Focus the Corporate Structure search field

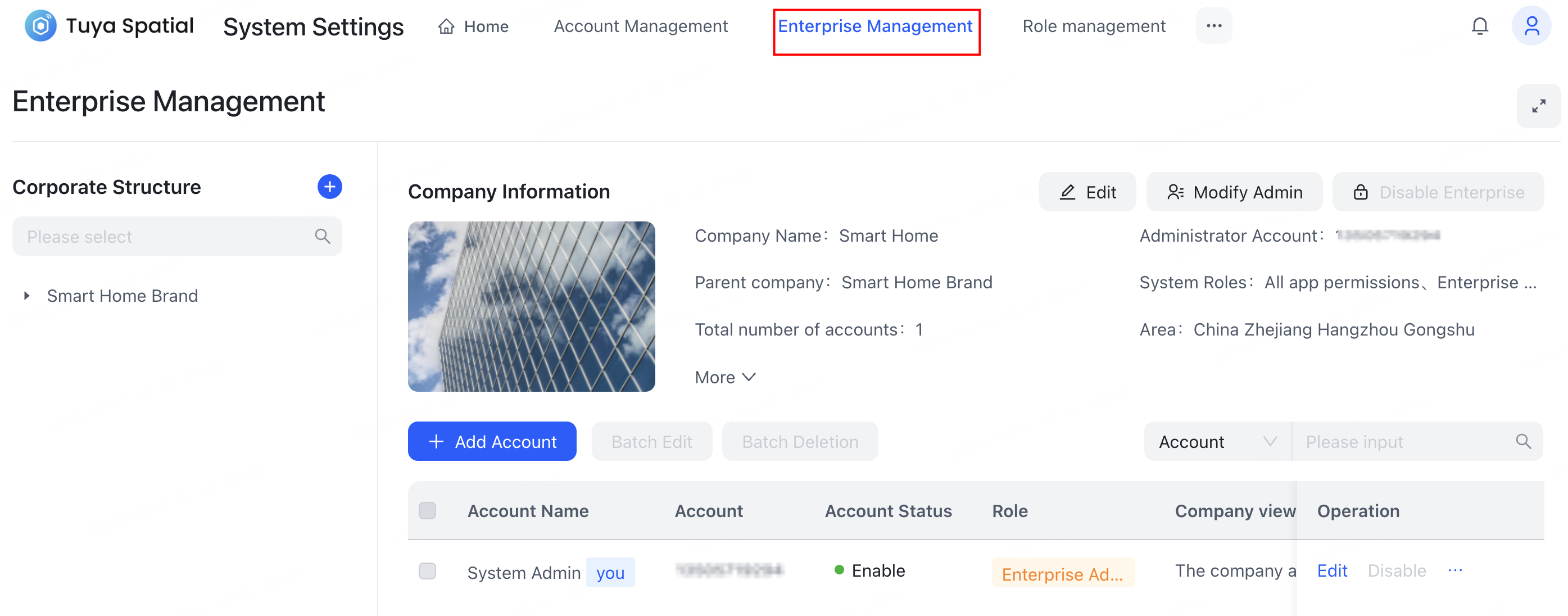tap(164, 236)
